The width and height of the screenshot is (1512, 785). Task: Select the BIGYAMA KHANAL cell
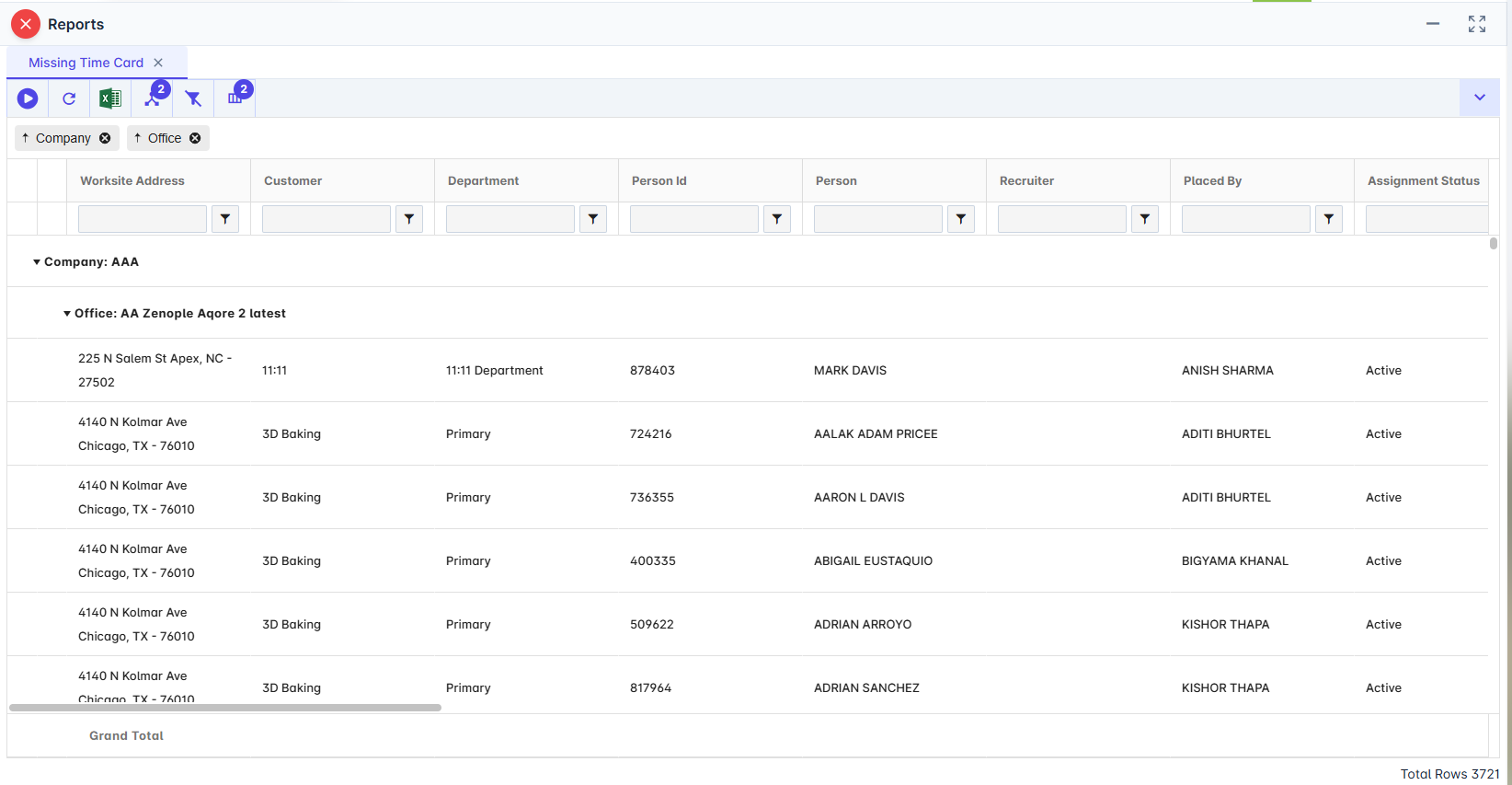[x=1234, y=560]
